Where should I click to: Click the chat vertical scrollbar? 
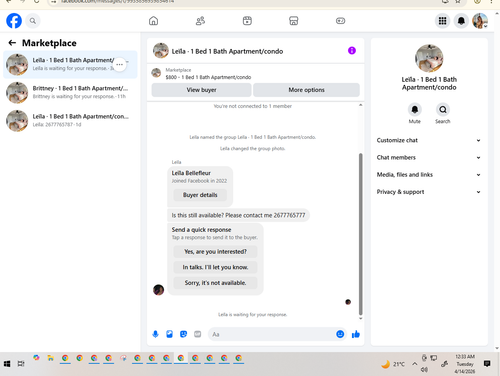[360, 234]
